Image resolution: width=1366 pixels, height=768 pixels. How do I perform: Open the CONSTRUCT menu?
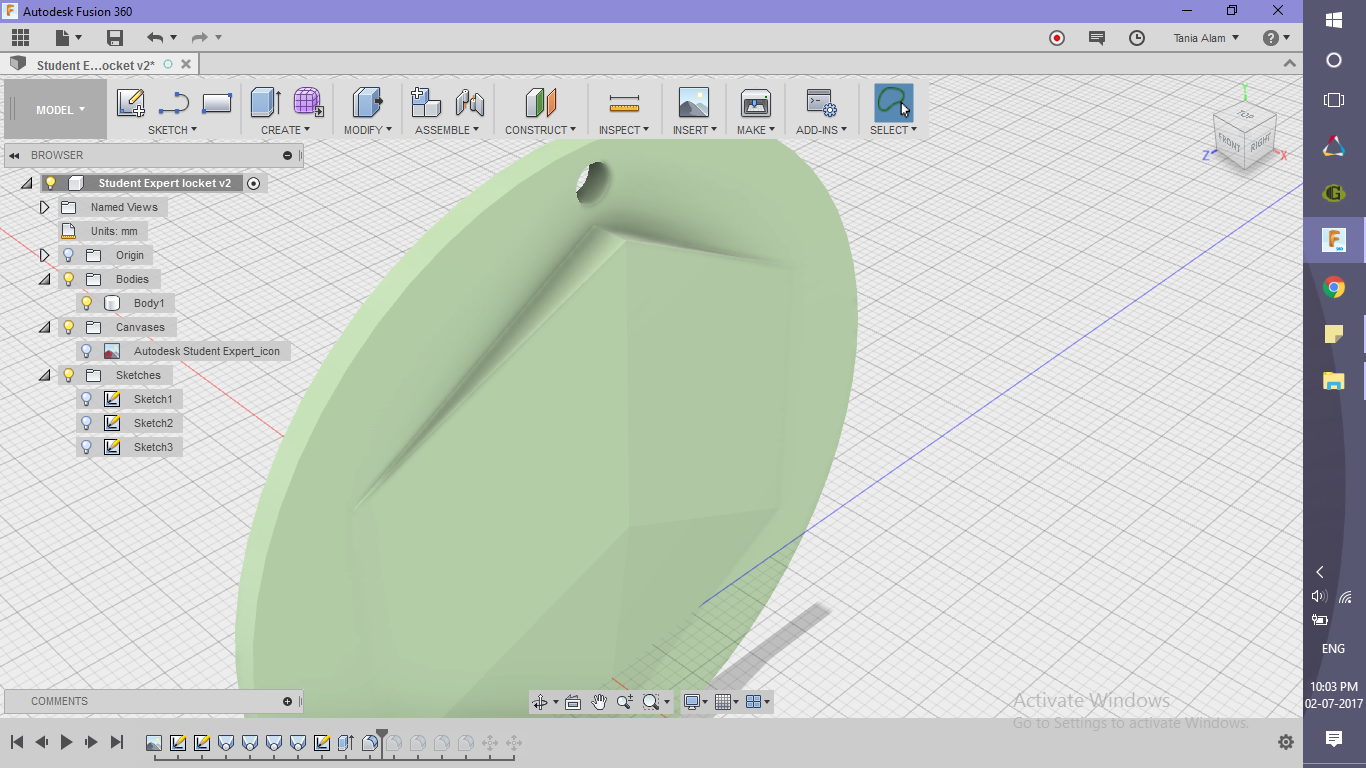(x=541, y=130)
